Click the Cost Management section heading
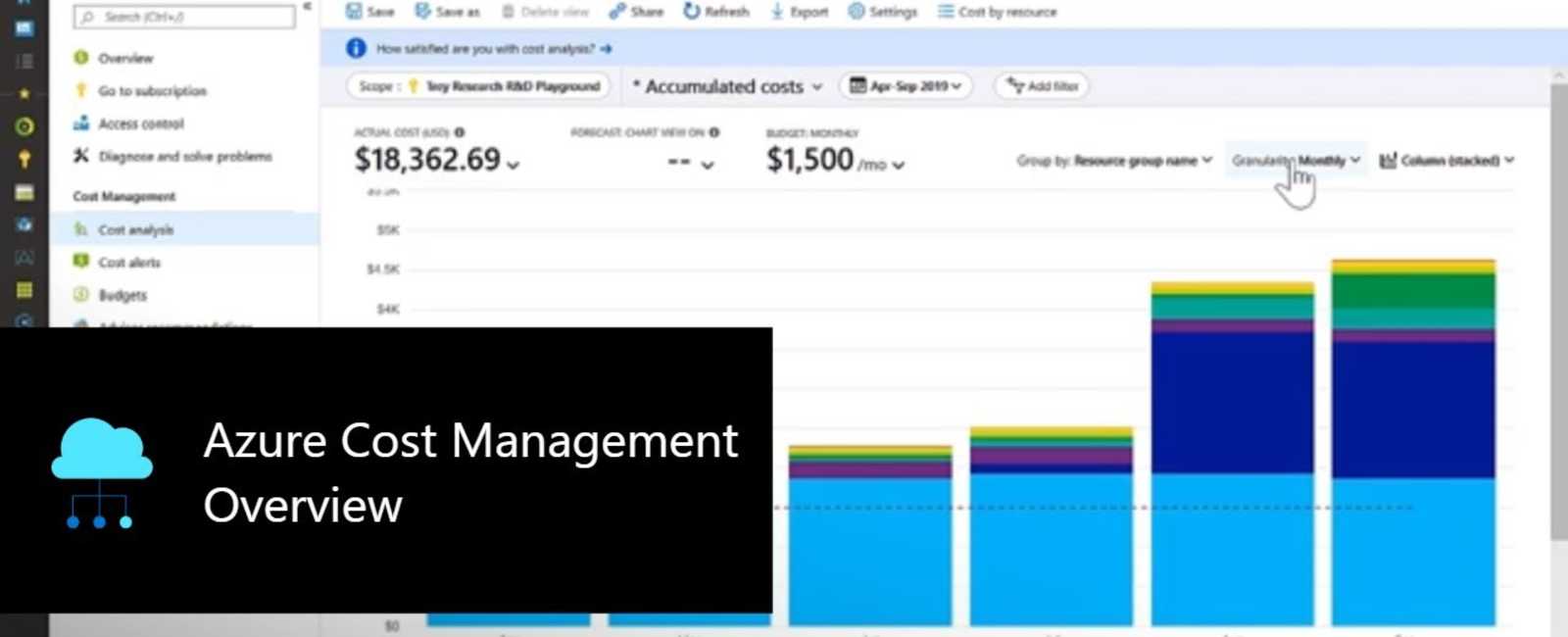The width and height of the screenshot is (1568, 637). [124, 196]
